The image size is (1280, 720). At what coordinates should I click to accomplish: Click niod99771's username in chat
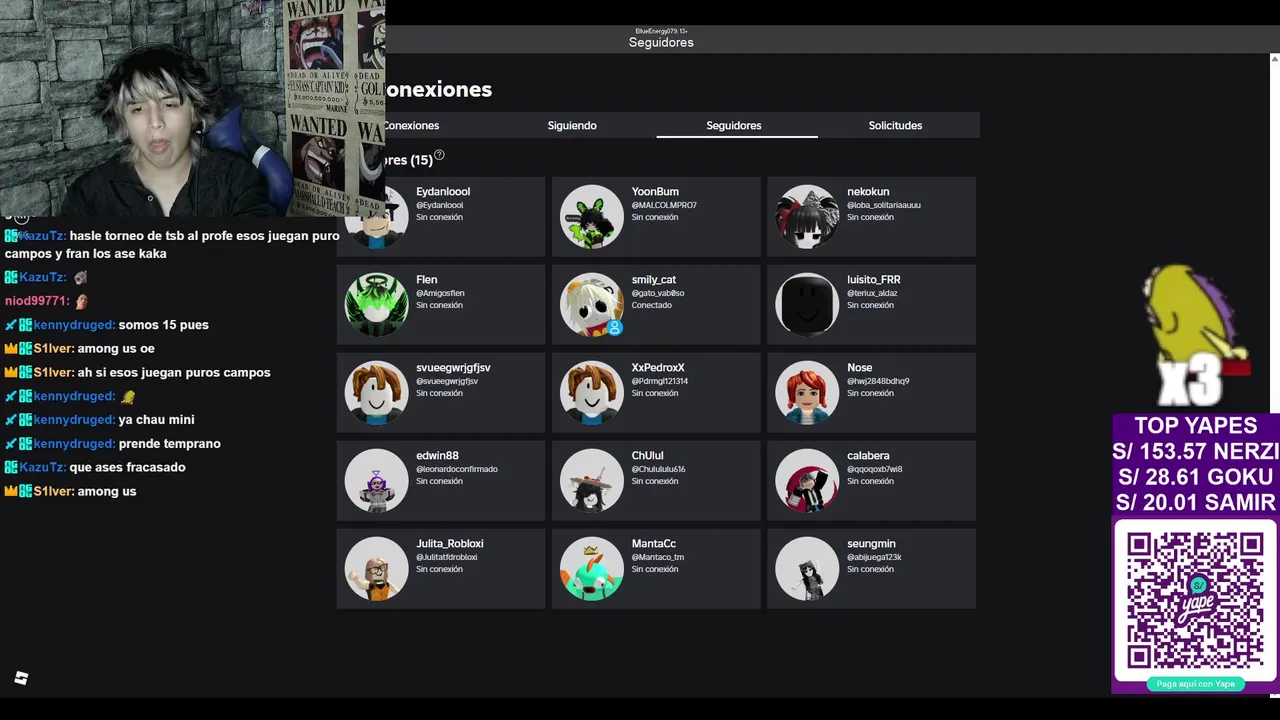click(36, 301)
